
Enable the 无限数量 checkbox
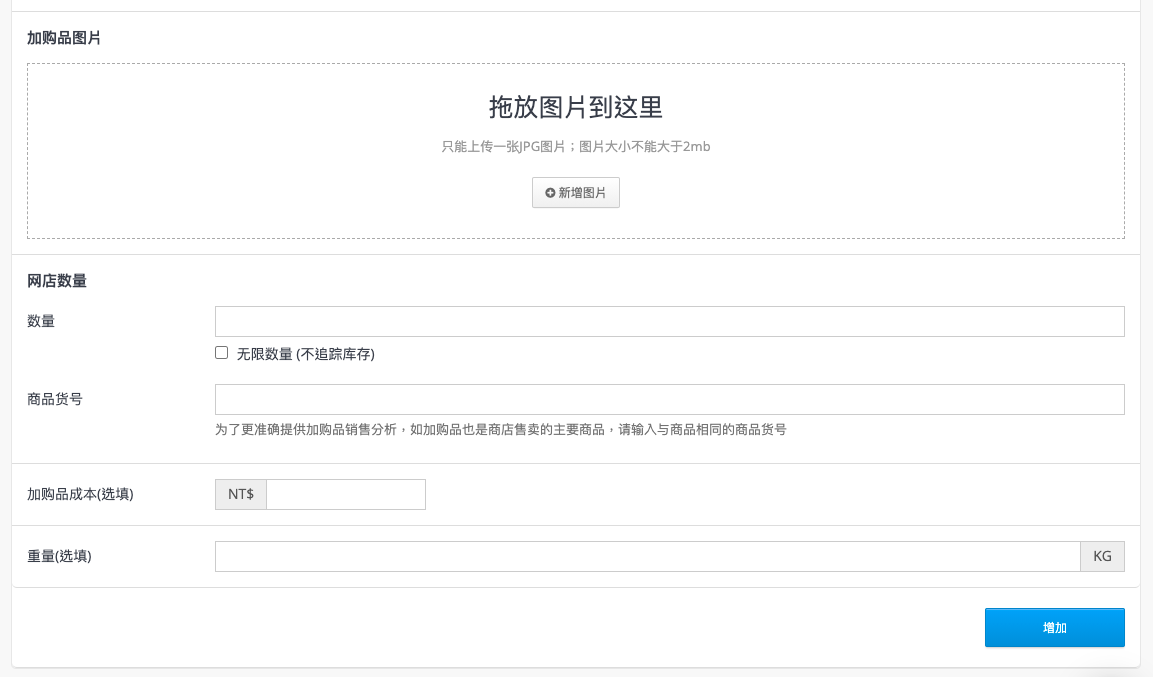point(221,353)
